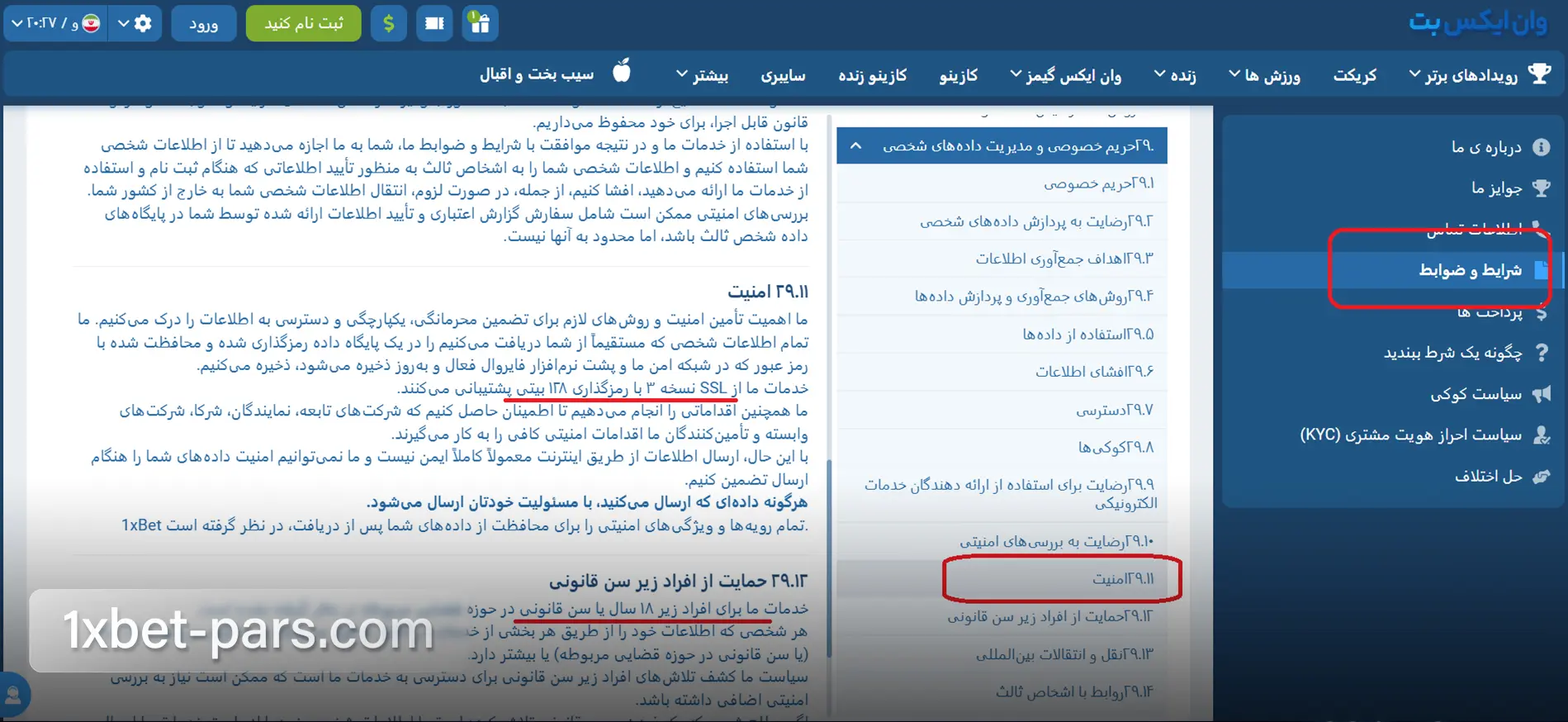Viewport: 1568px width, 722px height.
Task: Click the question mark icon beside چگونه یک شرط ببندید
Action: point(1542,353)
